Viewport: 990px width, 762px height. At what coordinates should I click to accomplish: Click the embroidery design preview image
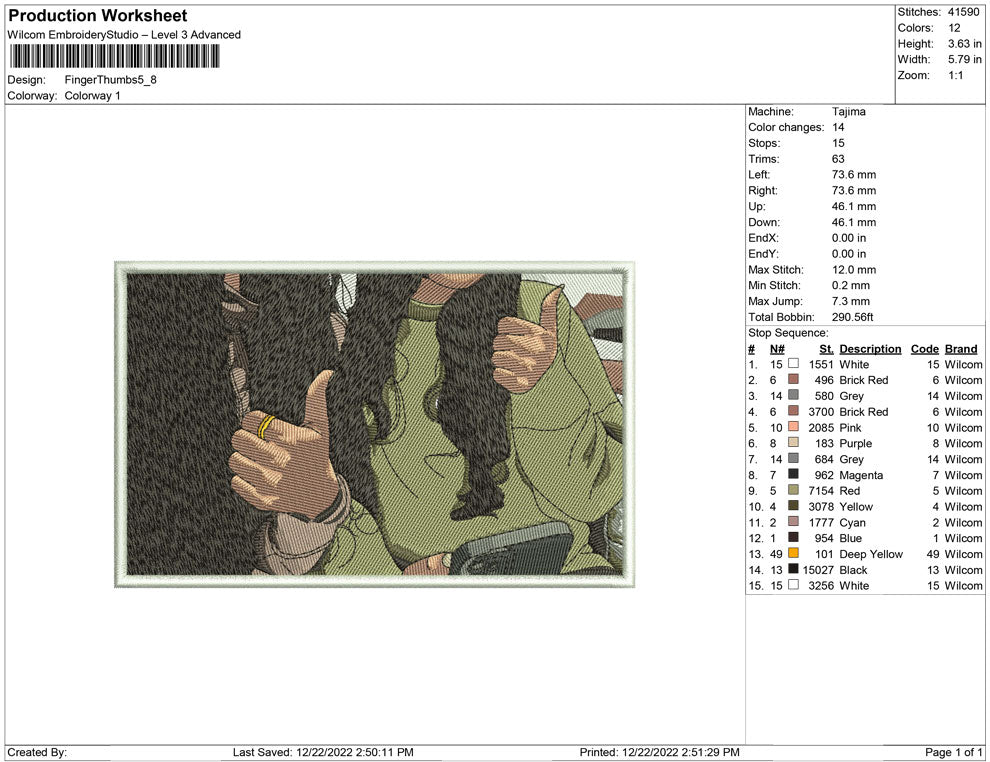pos(374,424)
